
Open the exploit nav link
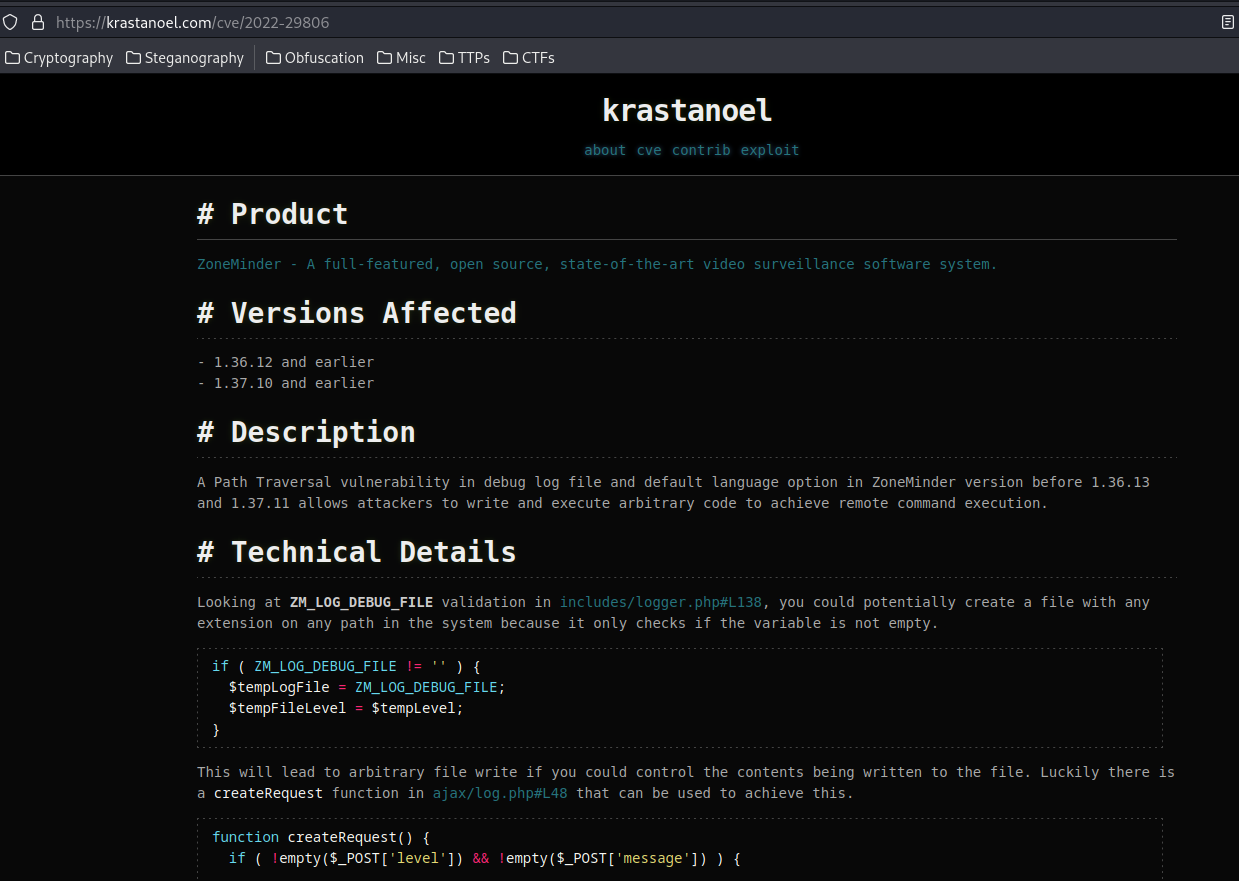click(770, 150)
